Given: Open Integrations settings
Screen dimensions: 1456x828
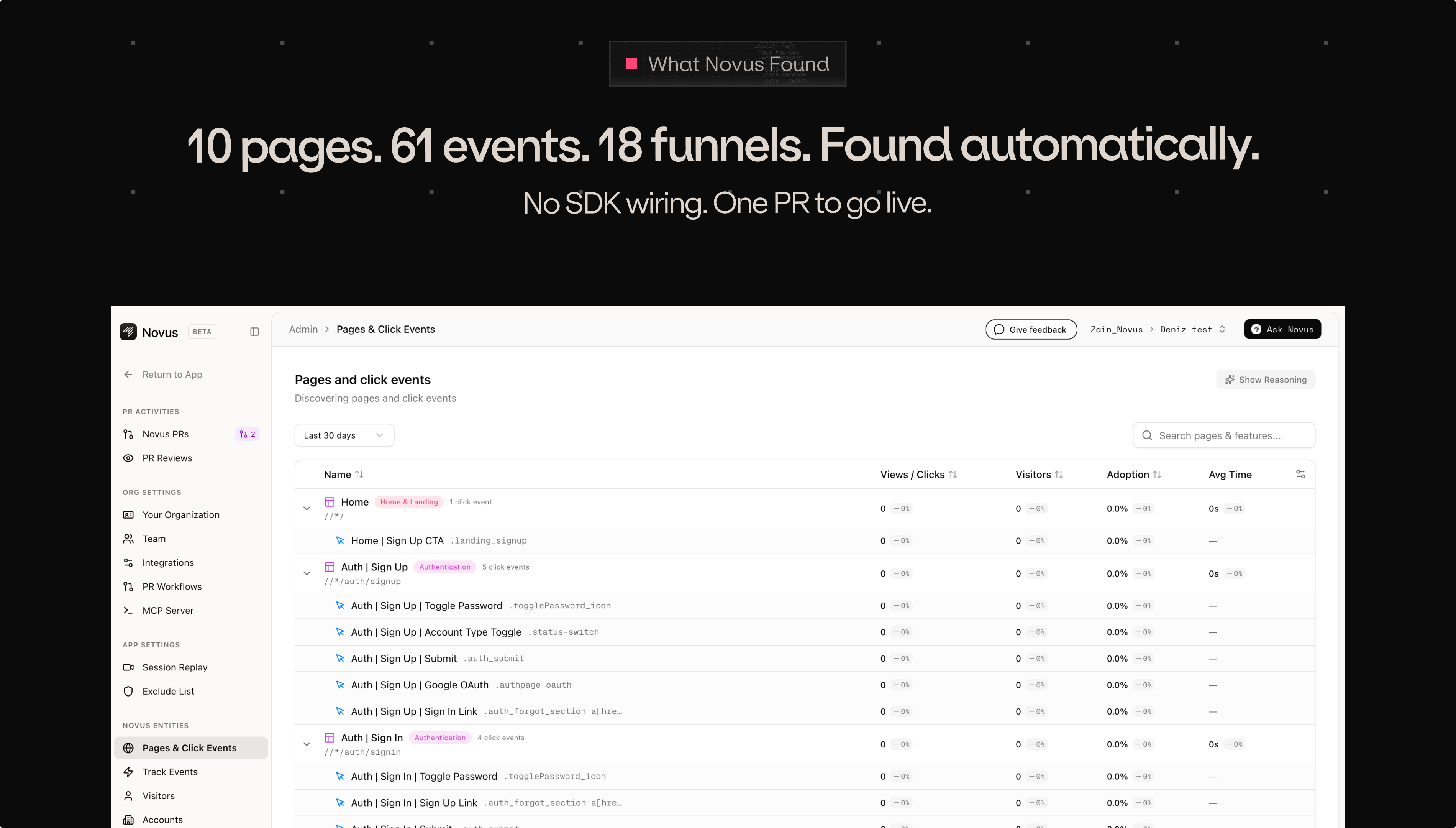Looking at the screenshot, I should (191, 562).
